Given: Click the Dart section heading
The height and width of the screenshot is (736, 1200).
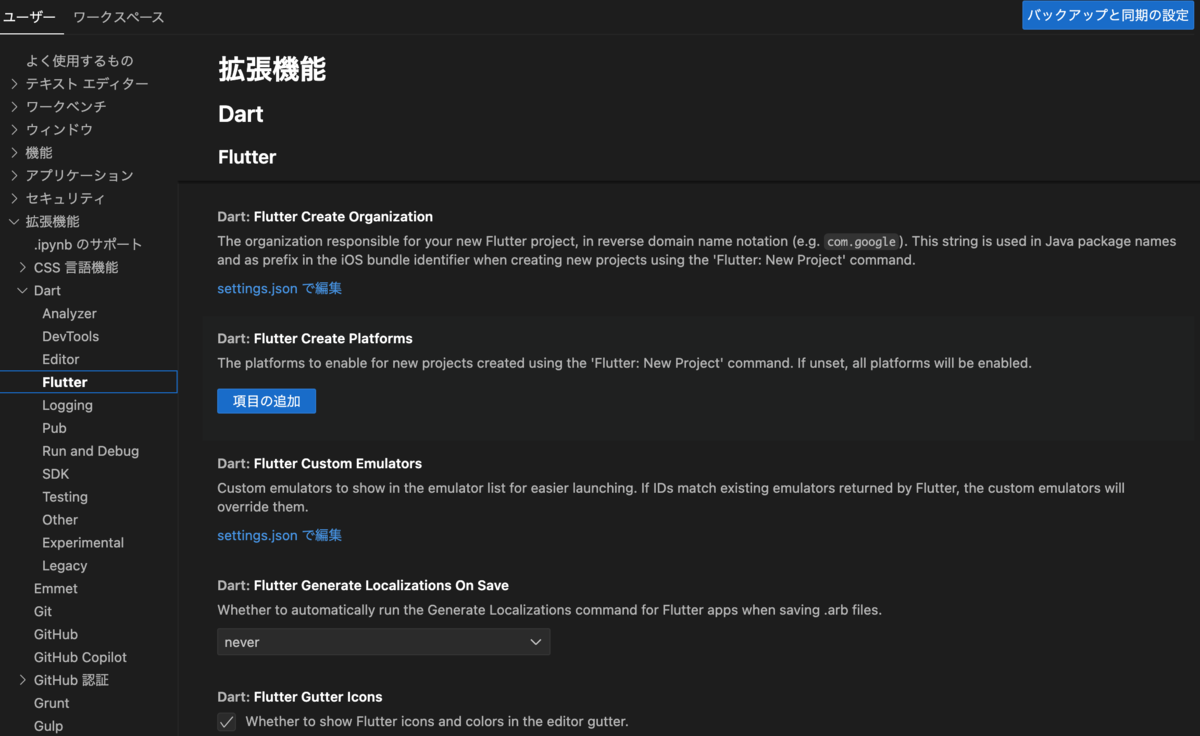Looking at the screenshot, I should [x=241, y=114].
